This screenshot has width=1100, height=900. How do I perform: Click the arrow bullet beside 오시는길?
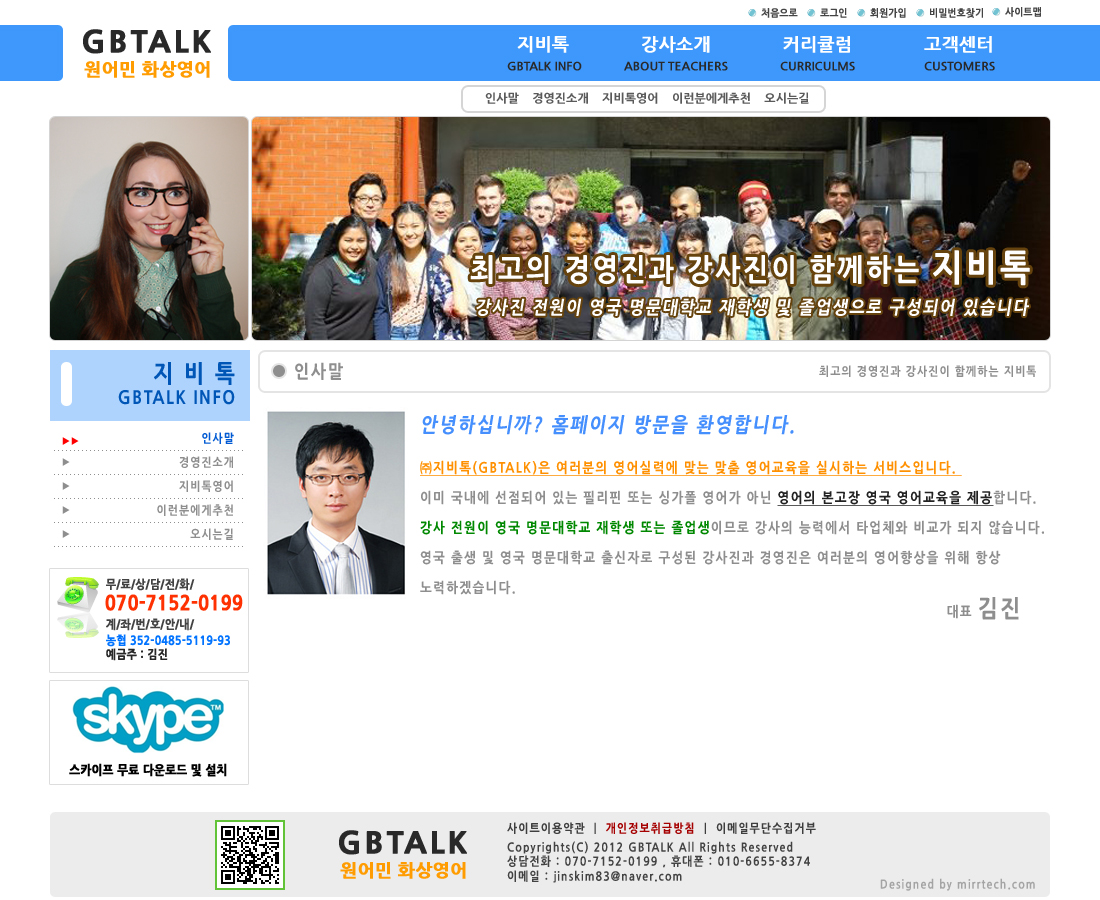coord(66,534)
